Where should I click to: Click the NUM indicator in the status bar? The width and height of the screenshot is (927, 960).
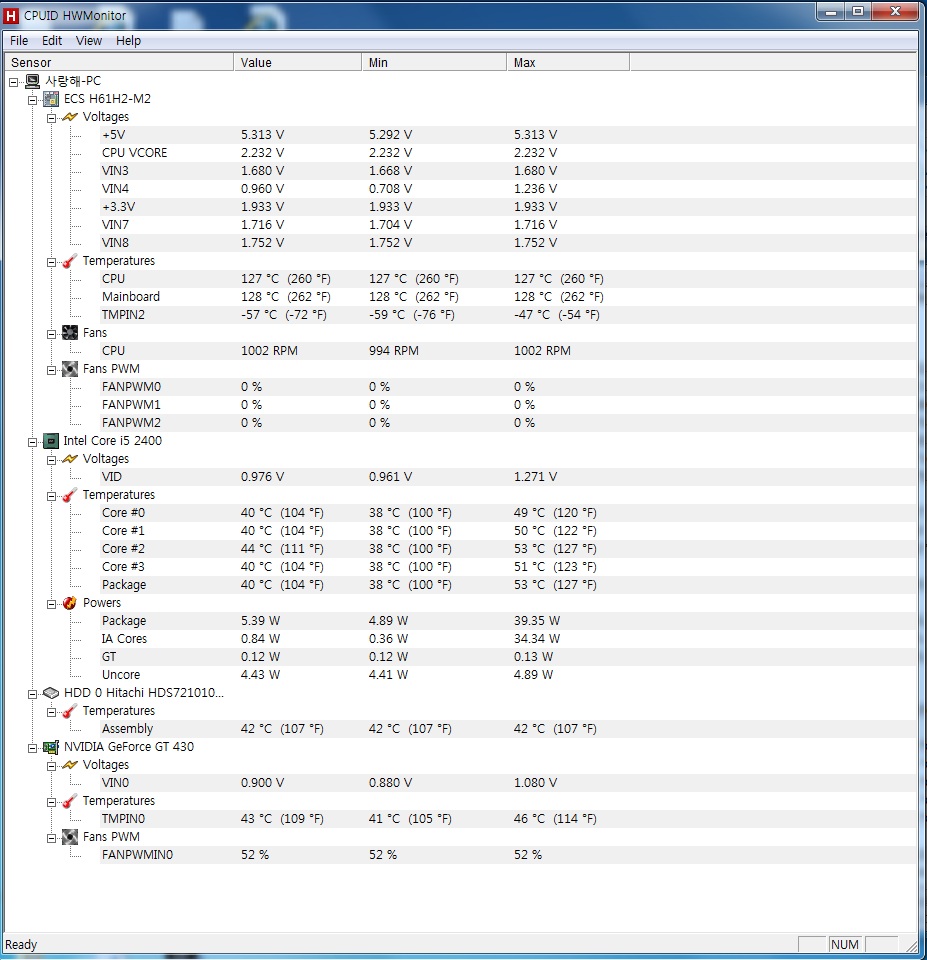tap(845, 945)
